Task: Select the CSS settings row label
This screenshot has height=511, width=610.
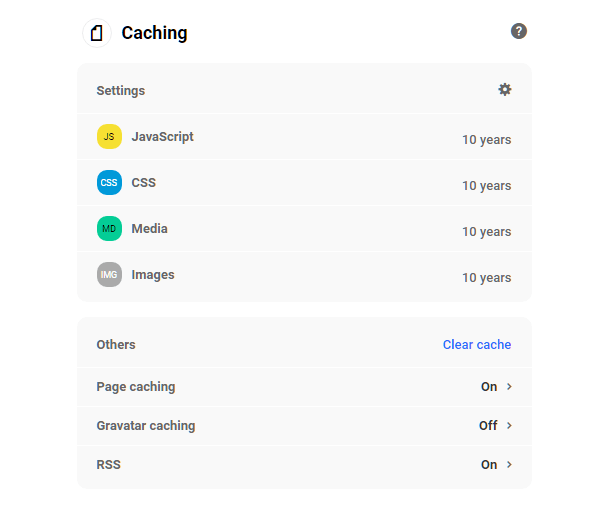Action: tap(143, 183)
